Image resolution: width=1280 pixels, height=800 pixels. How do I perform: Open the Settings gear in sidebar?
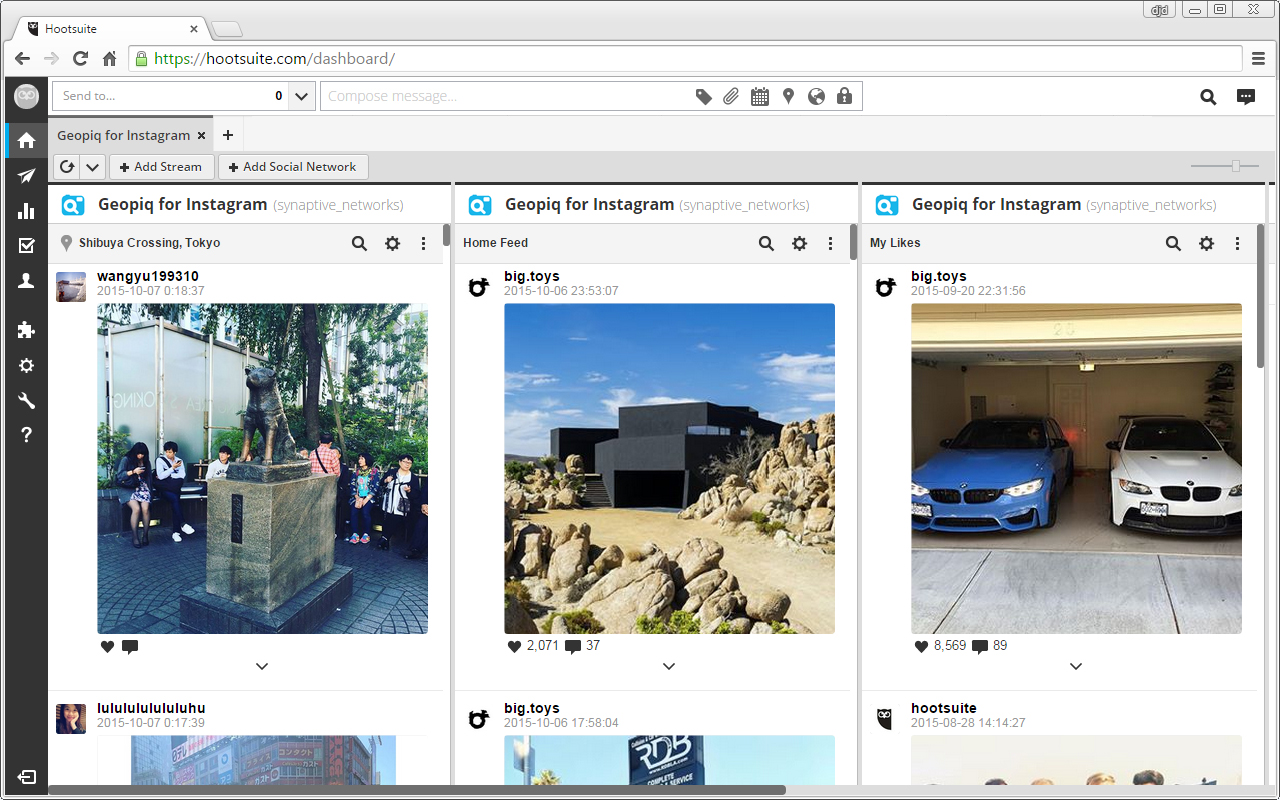click(26, 365)
